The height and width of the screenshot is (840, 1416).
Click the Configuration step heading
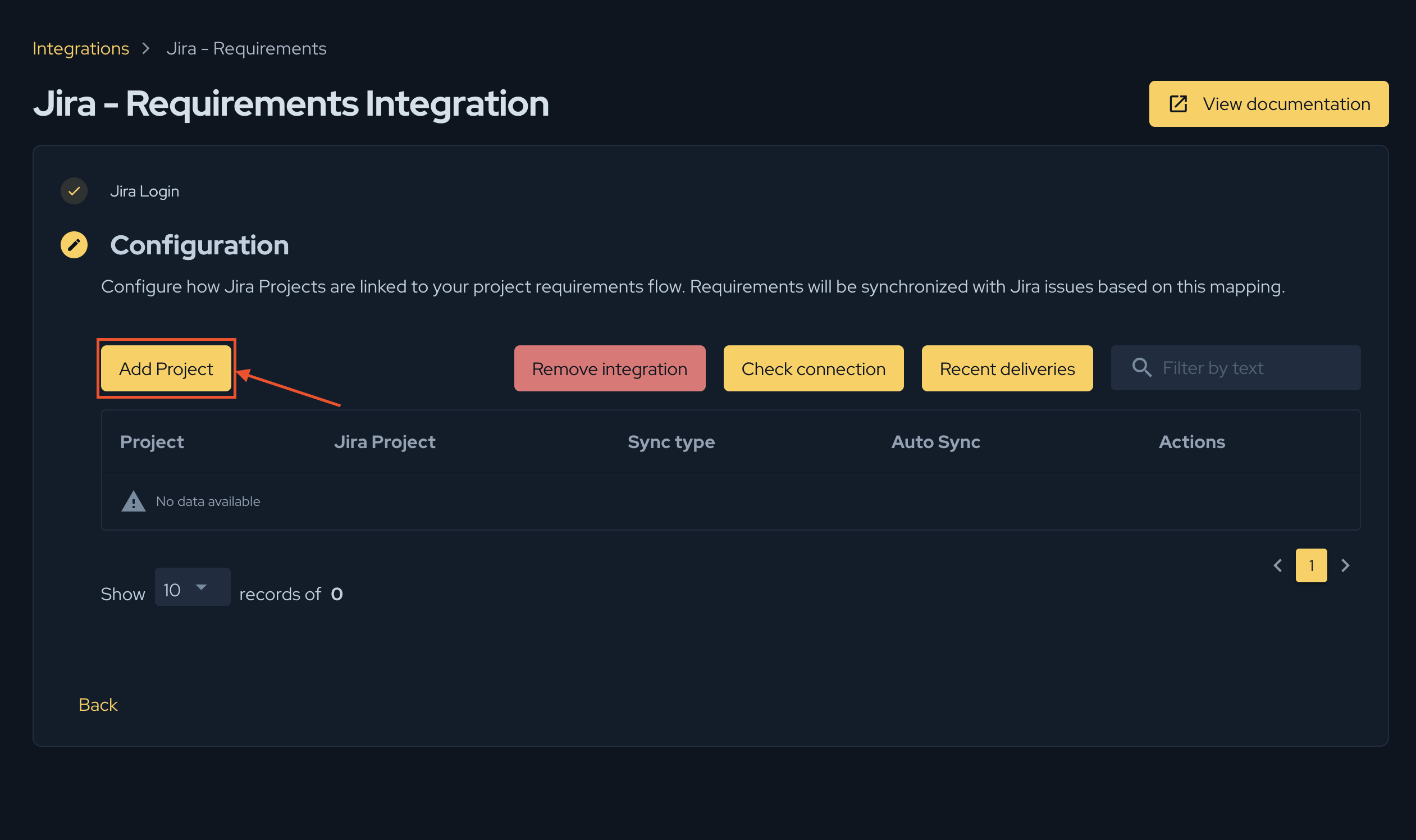[199, 245]
